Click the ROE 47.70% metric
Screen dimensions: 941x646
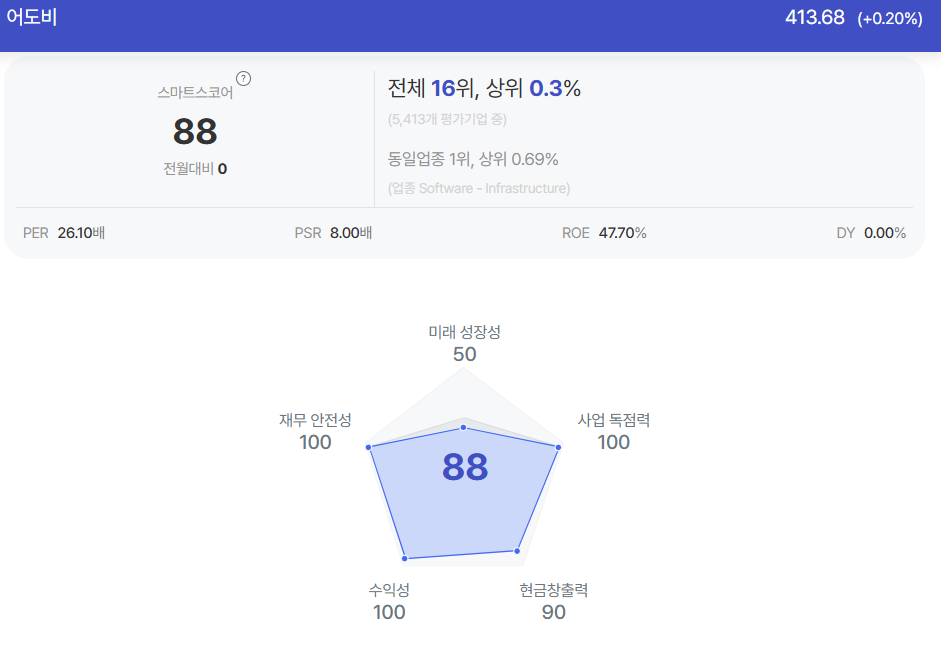pos(604,233)
